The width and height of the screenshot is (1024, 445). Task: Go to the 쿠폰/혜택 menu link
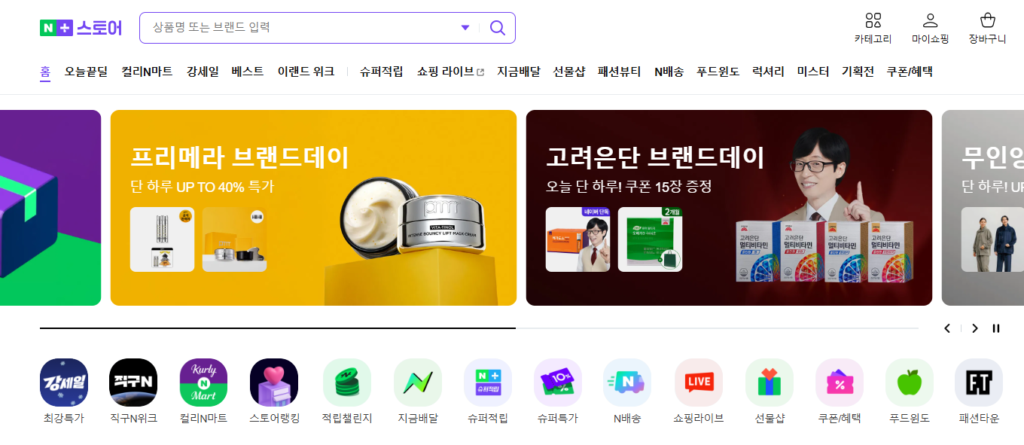pos(909,72)
